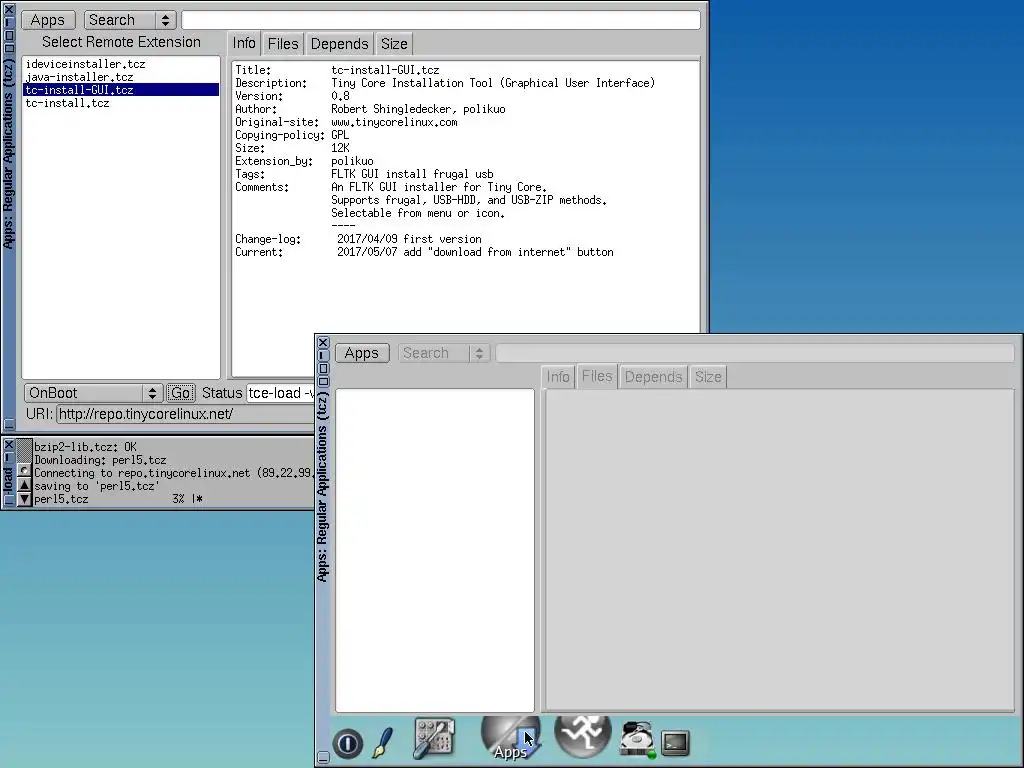Click the Version value 0.8
Screen dimensions: 1024x768
point(340,96)
